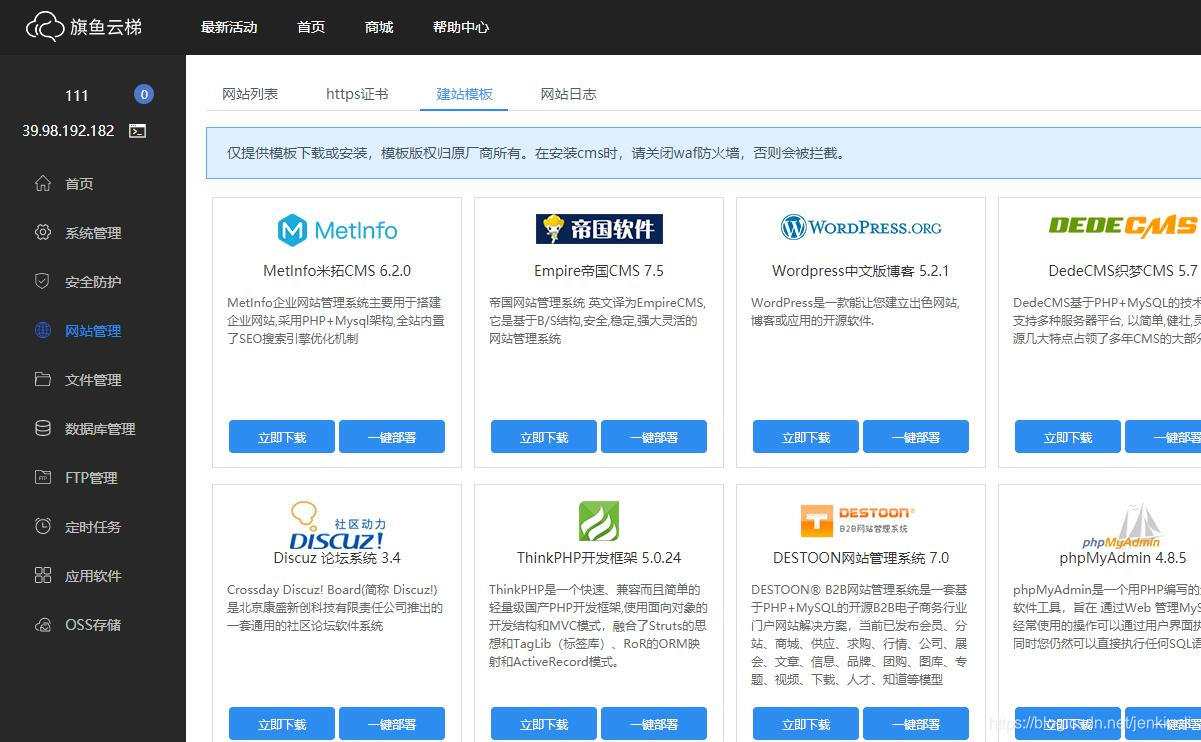Select the 数据库管理 database icon
The height and width of the screenshot is (742, 1201).
click(x=42, y=428)
